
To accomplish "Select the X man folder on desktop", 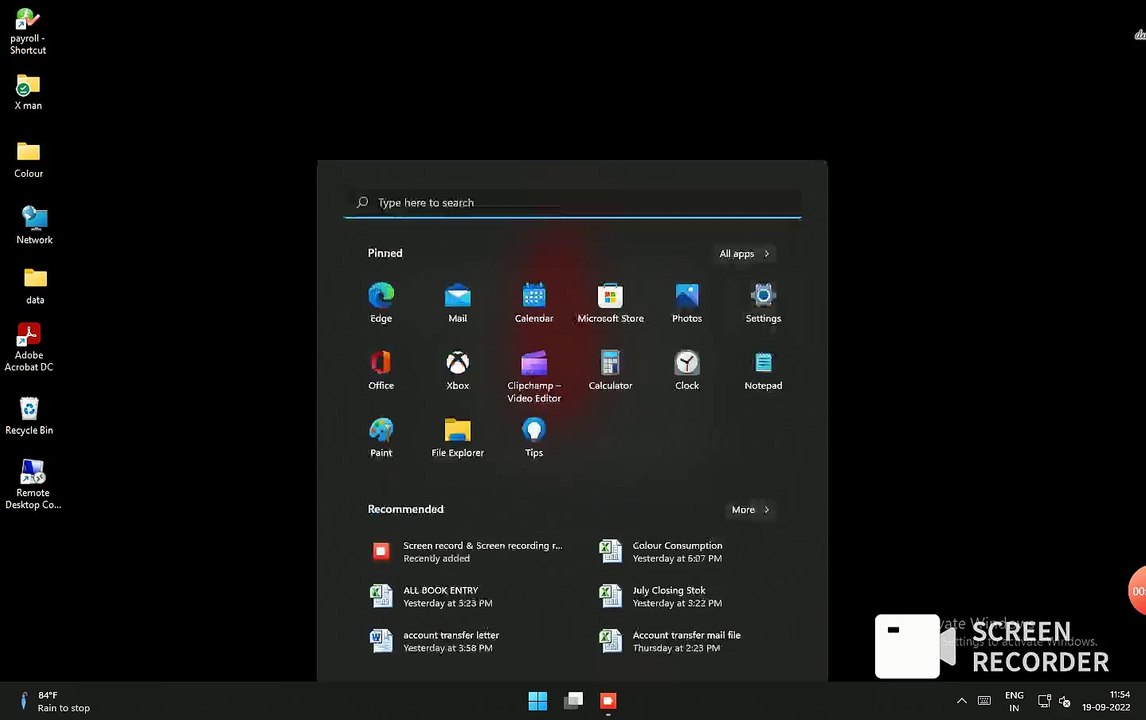I will (28, 91).
